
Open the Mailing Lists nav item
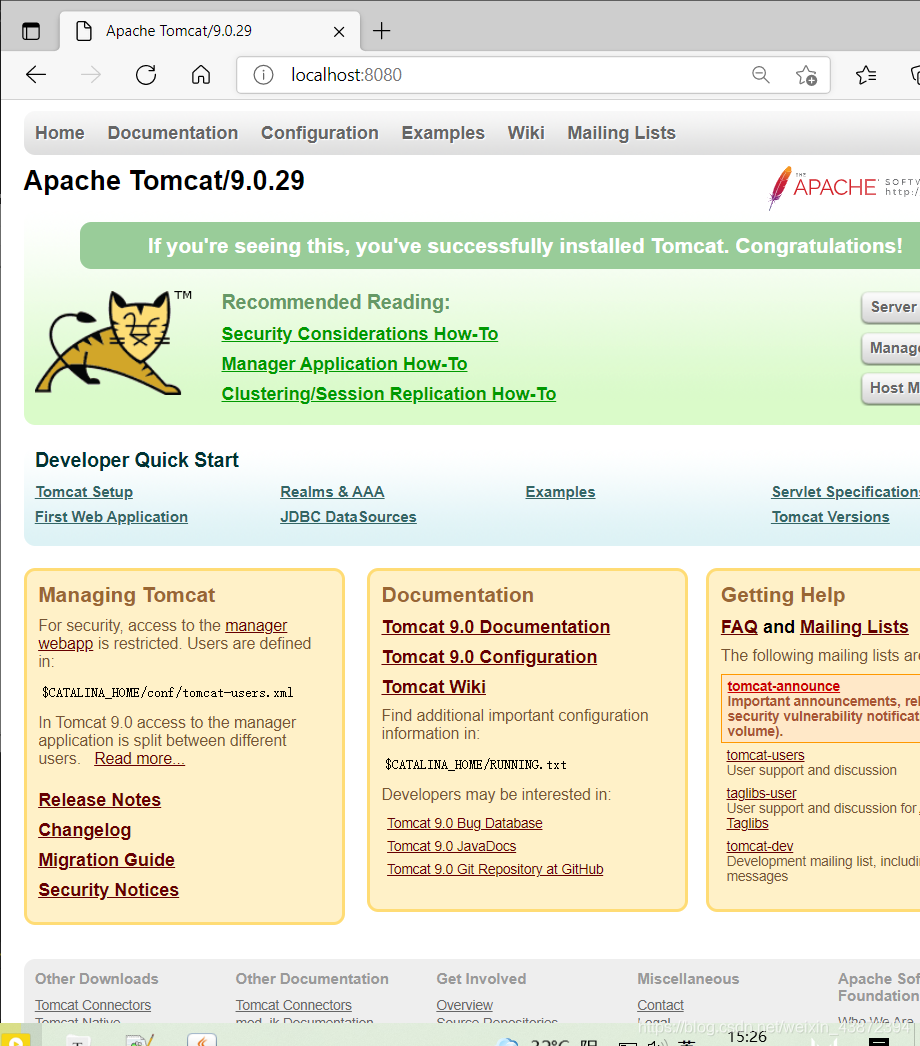[x=621, y=133]
